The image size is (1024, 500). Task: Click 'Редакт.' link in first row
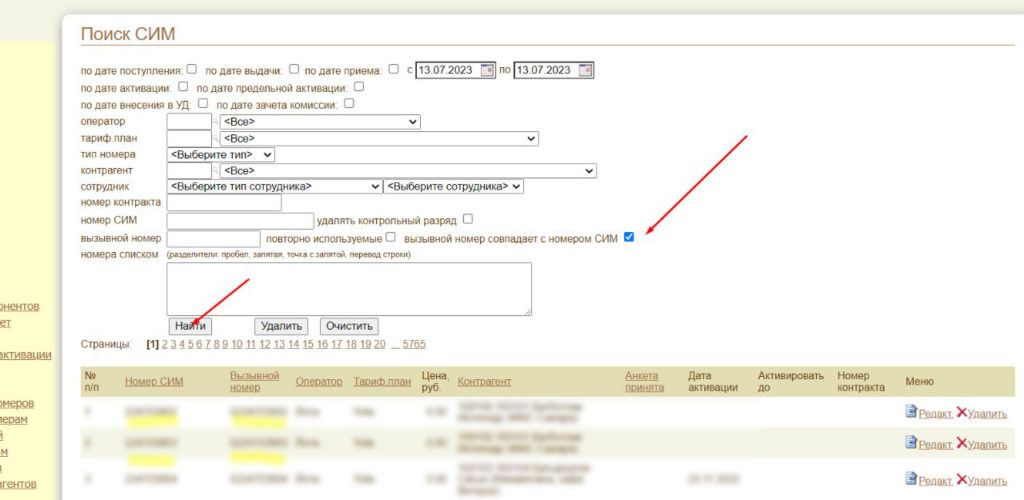(936, 414)
